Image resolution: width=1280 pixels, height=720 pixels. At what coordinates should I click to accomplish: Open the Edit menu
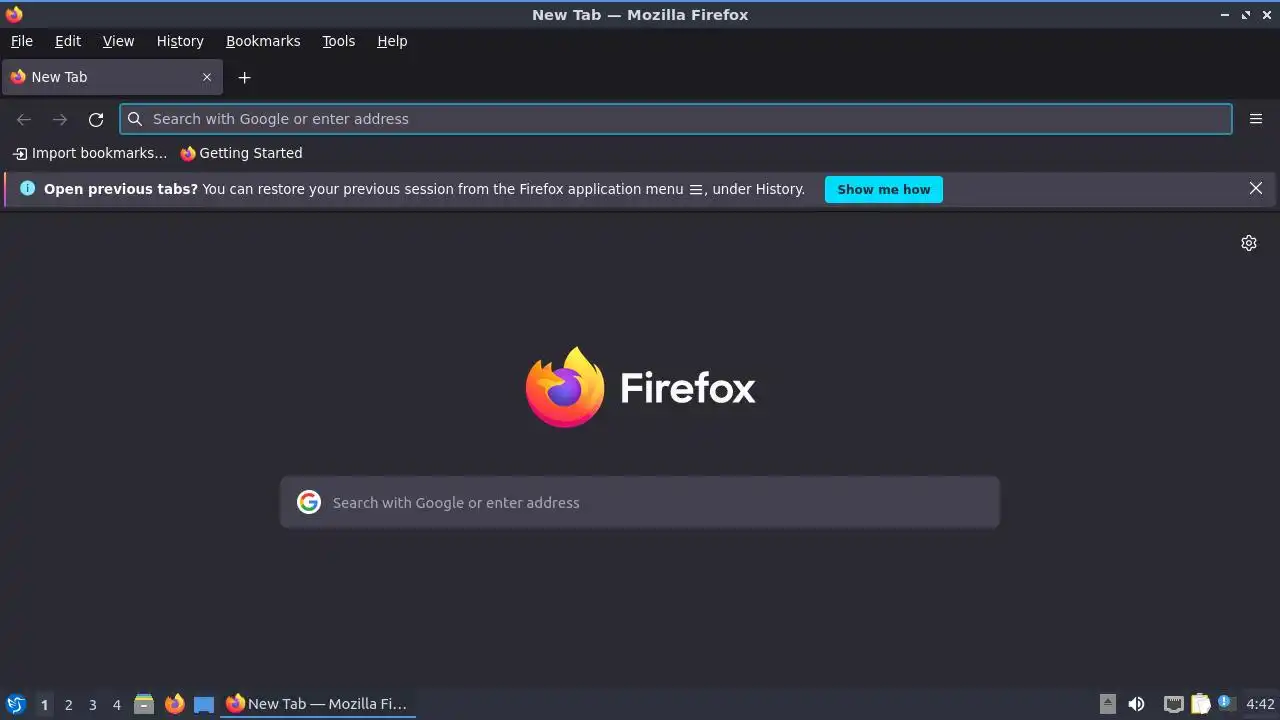coord(68,41)
